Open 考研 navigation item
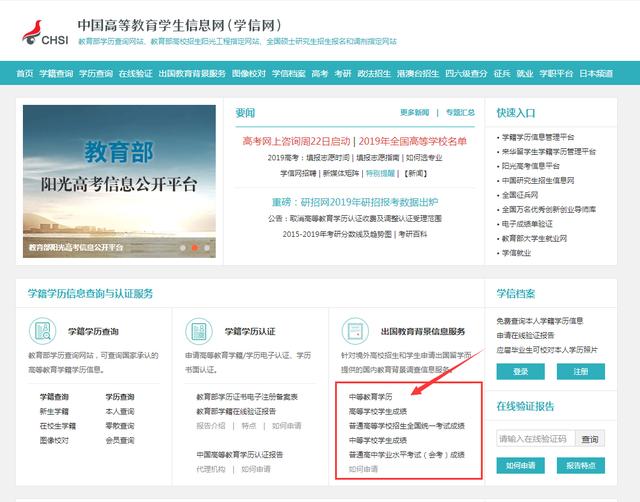Screen dimensions: 640x502 [x=342, y=73]
